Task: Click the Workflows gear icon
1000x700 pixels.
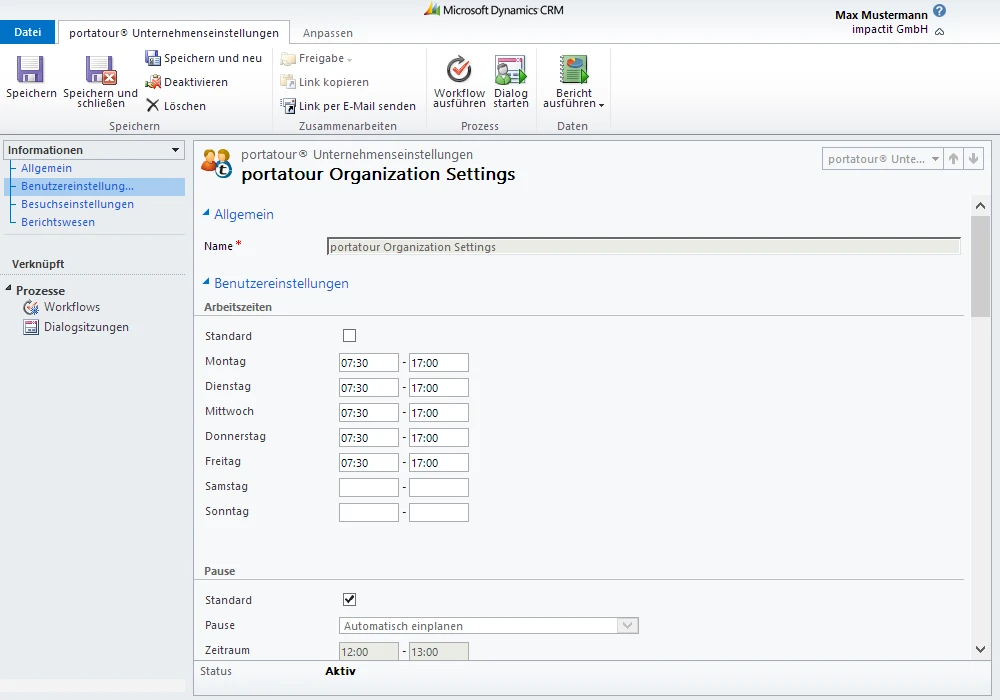Action: 31,307
